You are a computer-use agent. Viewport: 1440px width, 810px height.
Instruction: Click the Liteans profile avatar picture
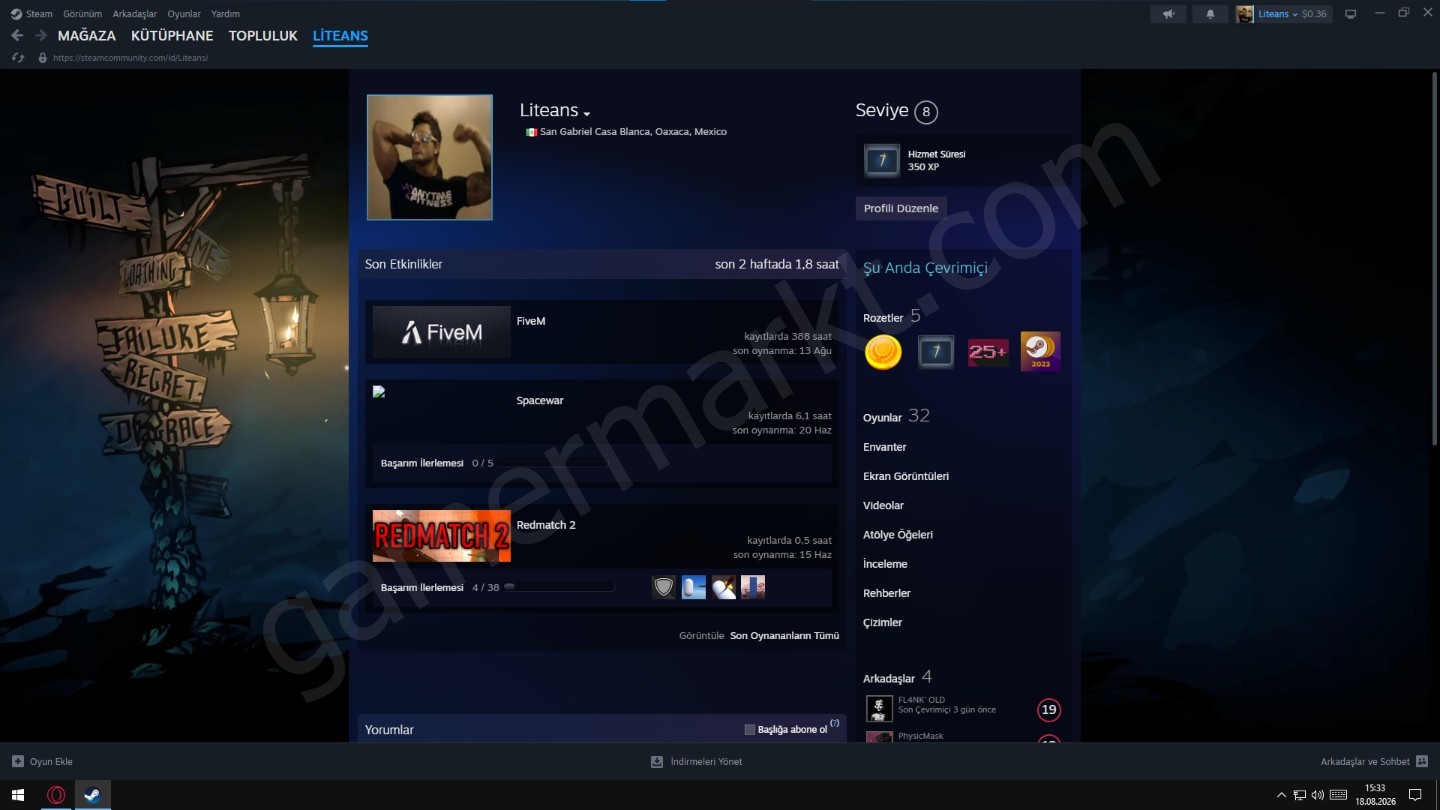[430, 157]
